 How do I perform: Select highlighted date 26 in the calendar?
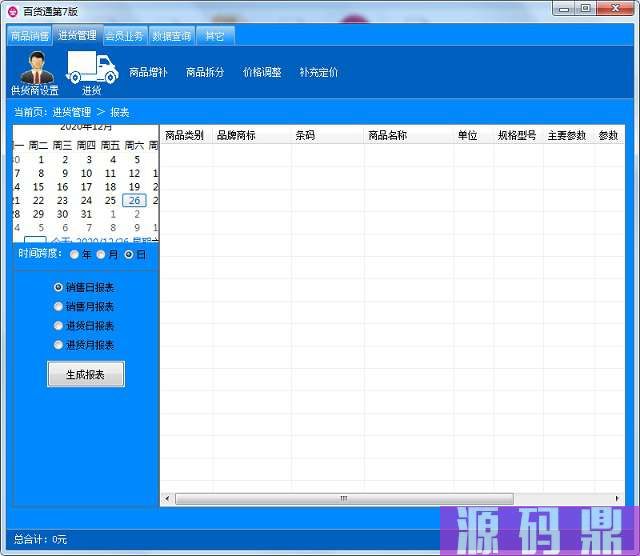click(x=134, y=200)
